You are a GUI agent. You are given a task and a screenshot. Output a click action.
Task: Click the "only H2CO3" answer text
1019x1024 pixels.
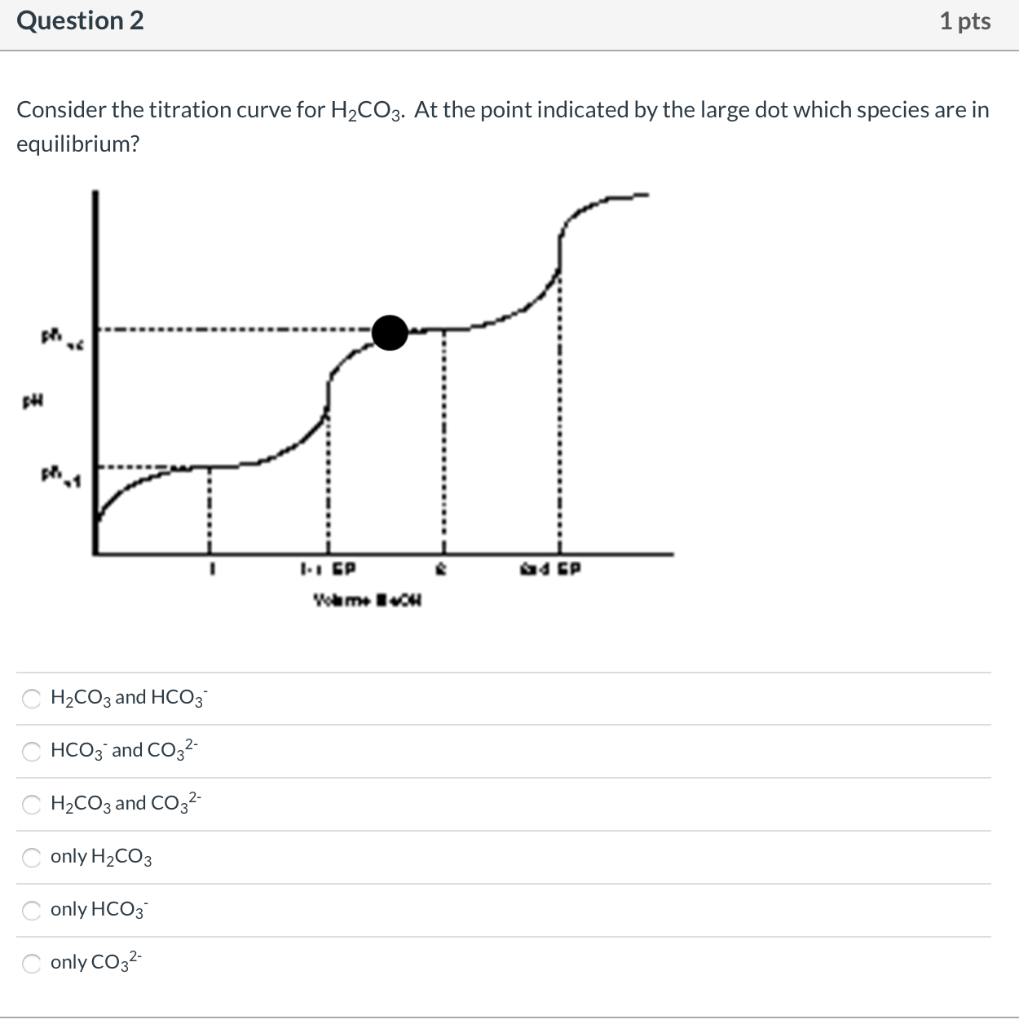coord(99,857)
